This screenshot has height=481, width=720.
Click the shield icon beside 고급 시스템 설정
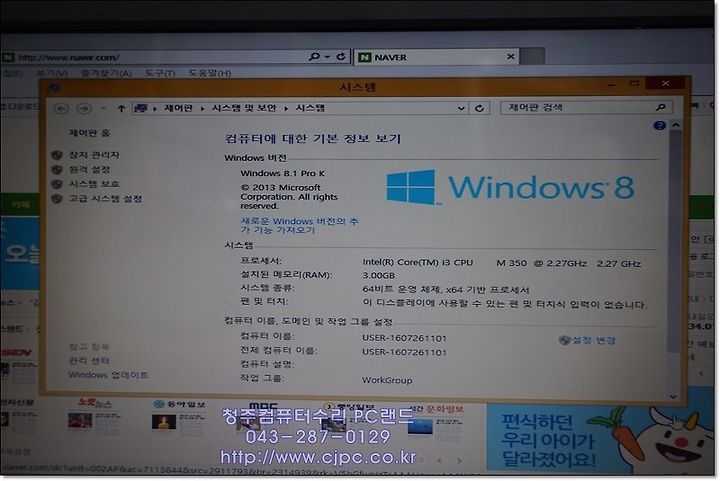pyautogui.click(x=57, y=199)
